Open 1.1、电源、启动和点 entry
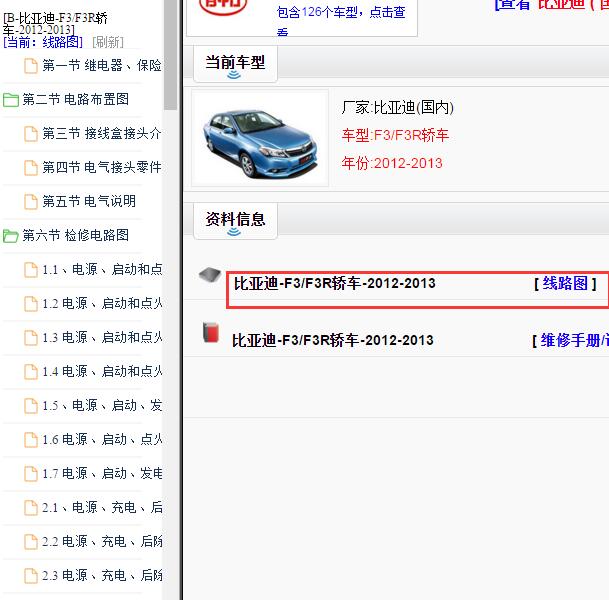Screen dimensions: 609x600 (x=102, y=270)
